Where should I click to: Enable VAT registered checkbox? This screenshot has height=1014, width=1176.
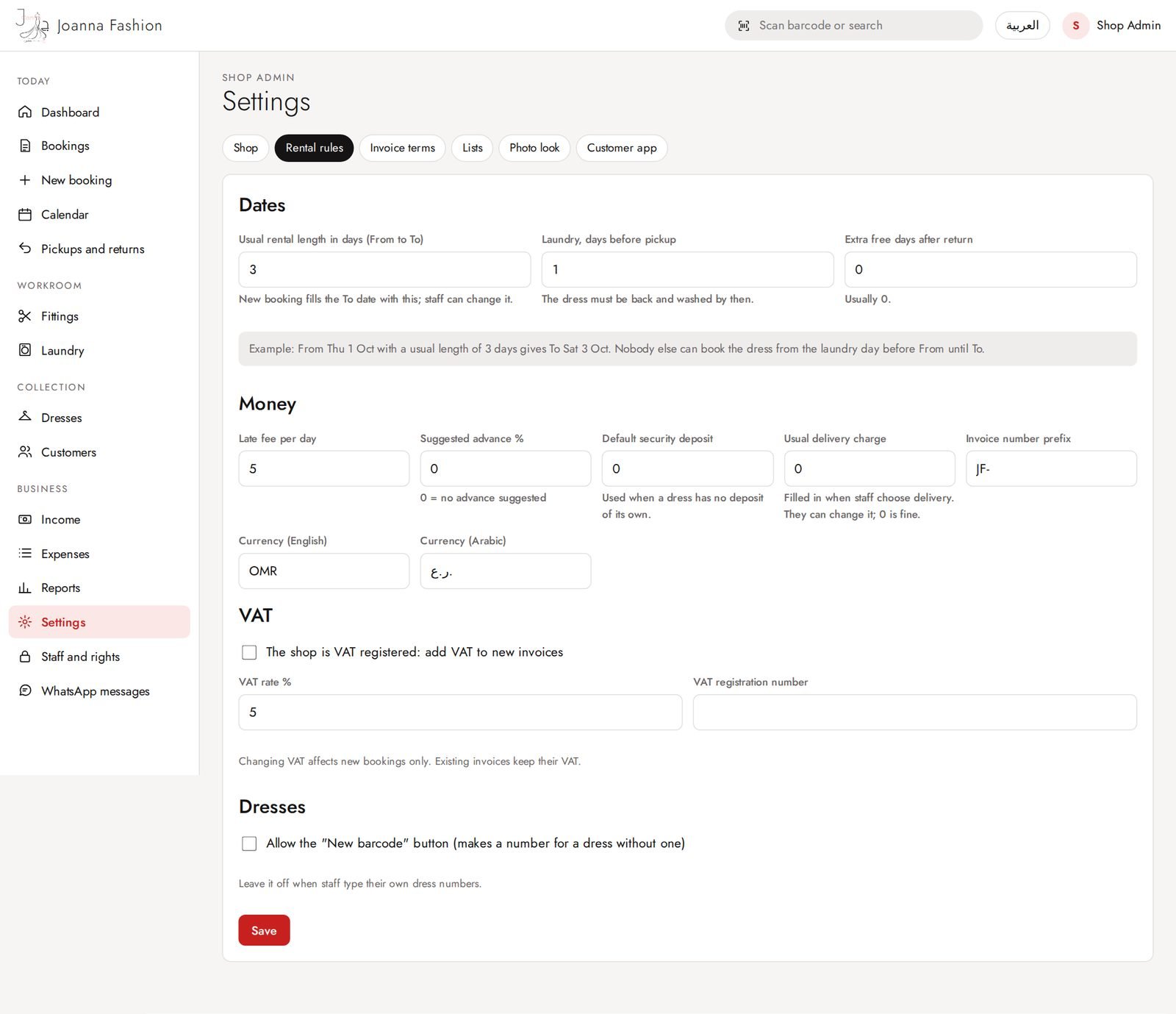point(249,652)
